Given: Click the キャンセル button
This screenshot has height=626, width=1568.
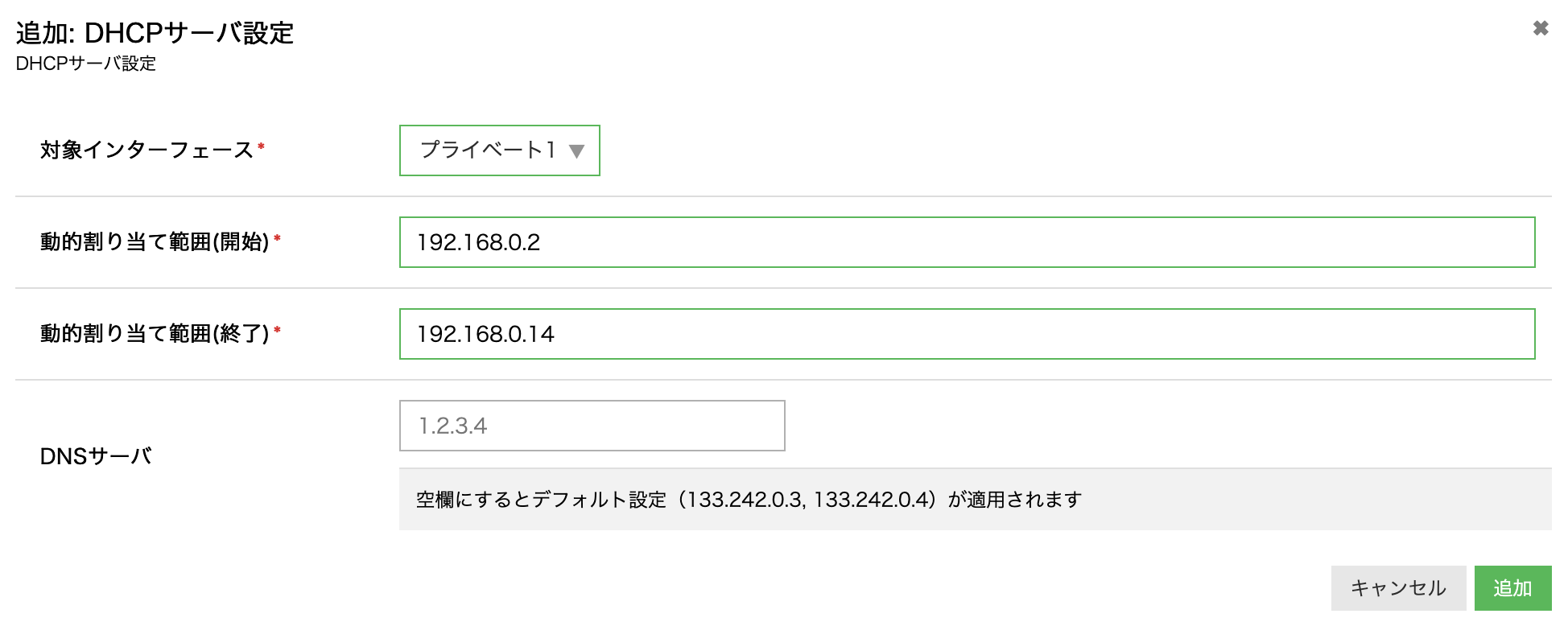Looking at the screenshot, I should pos(1399,588).
